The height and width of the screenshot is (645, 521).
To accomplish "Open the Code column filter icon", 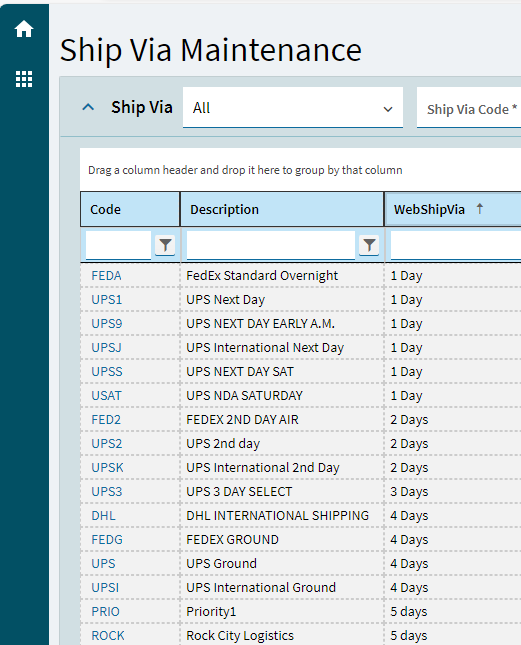I will coord(165,245).
